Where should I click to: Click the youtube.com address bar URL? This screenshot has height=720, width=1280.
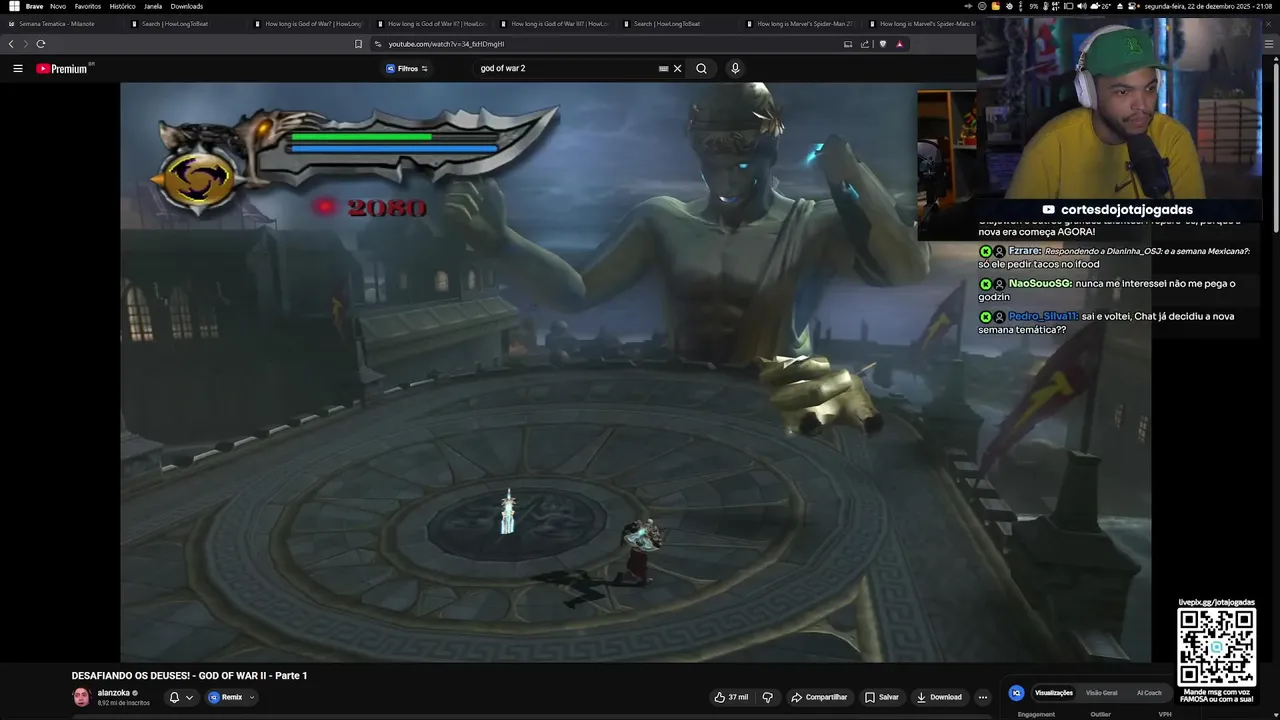(x=446, y=44)
